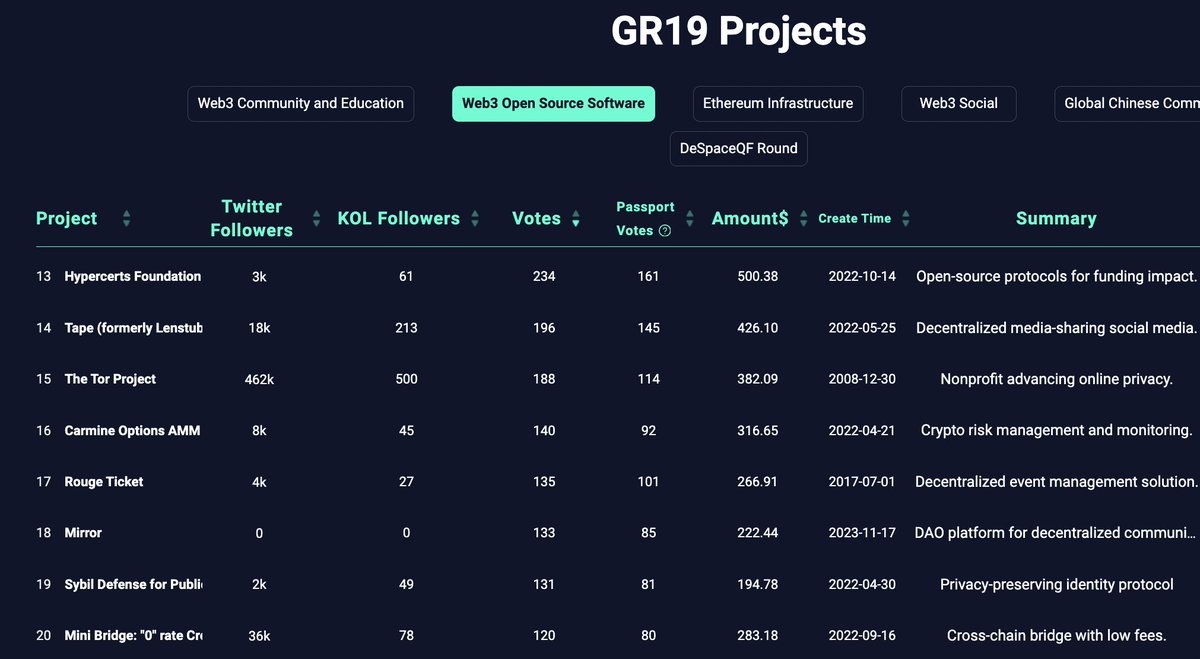The image size is (1200, 659).
Task: Click Hypercerts passport votes 161
Action: coord(648,276)
